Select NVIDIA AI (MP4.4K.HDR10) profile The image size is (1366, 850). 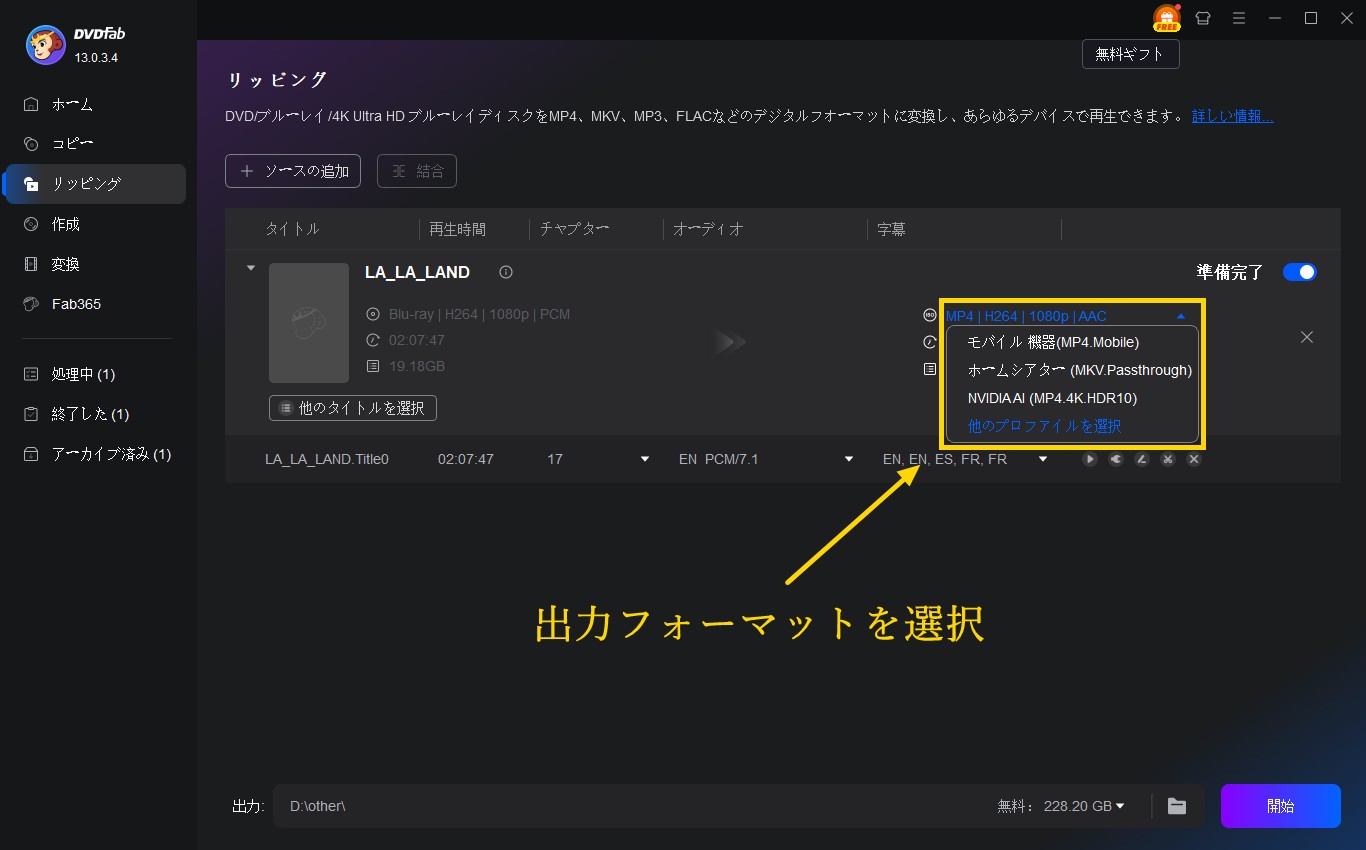(1051, 398)
